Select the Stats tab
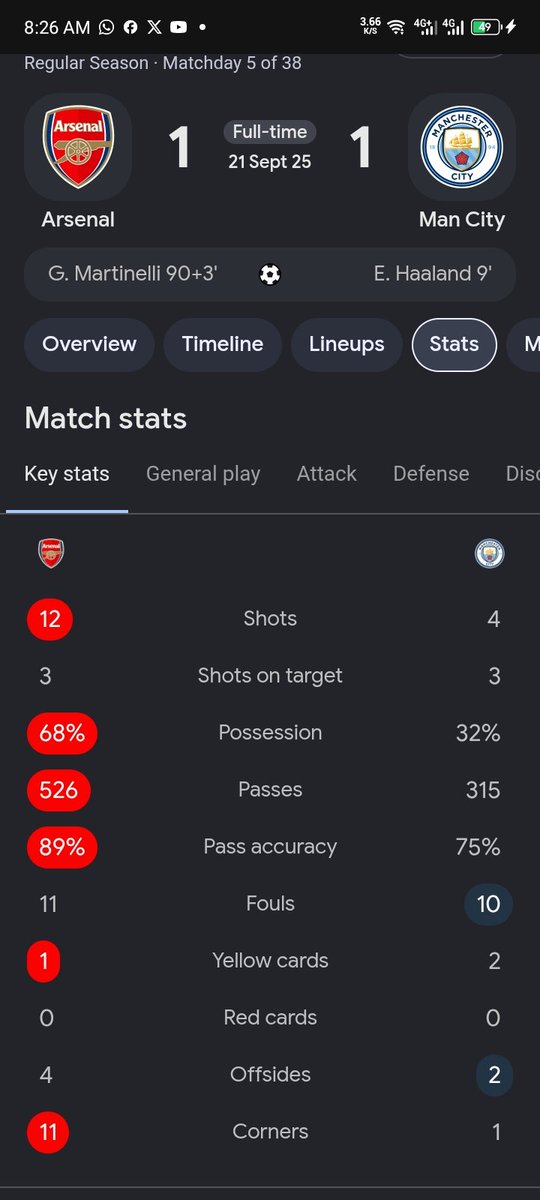Viewport: 540px width, 1200px height. tap(454, 344)
